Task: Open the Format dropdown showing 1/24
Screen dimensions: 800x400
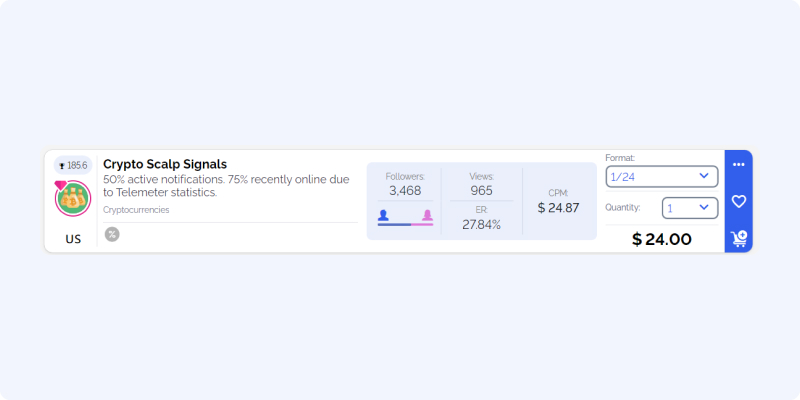Action: 662,177
